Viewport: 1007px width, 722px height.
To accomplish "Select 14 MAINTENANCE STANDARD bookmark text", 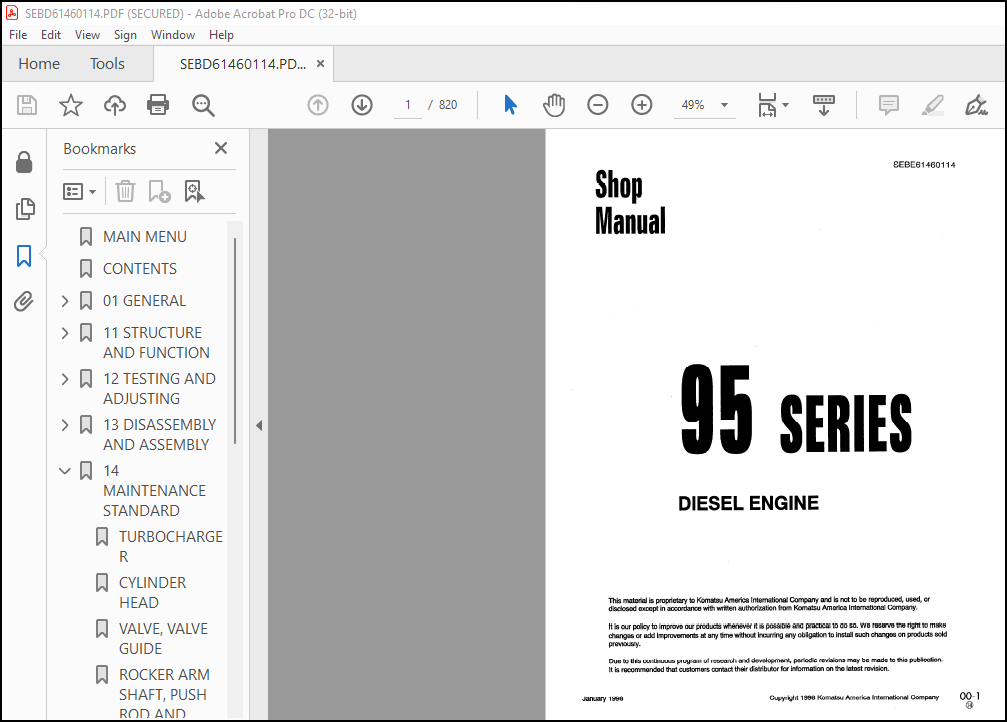I will (154, 491).
